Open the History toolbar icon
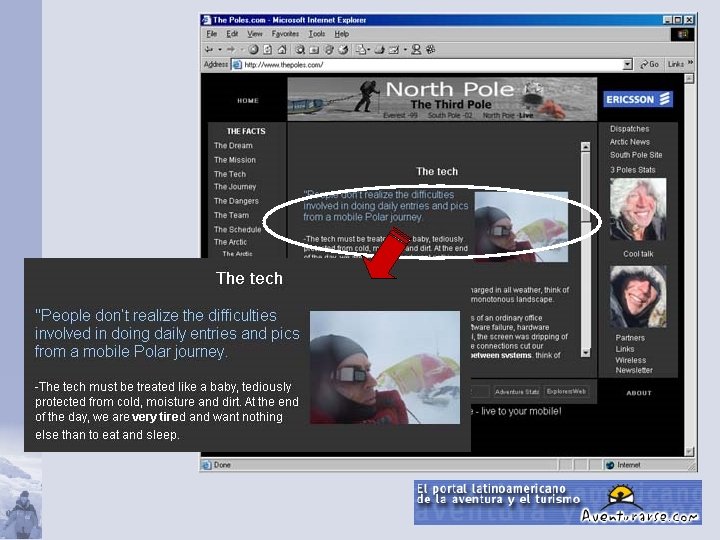 click(x=343, y=50)
